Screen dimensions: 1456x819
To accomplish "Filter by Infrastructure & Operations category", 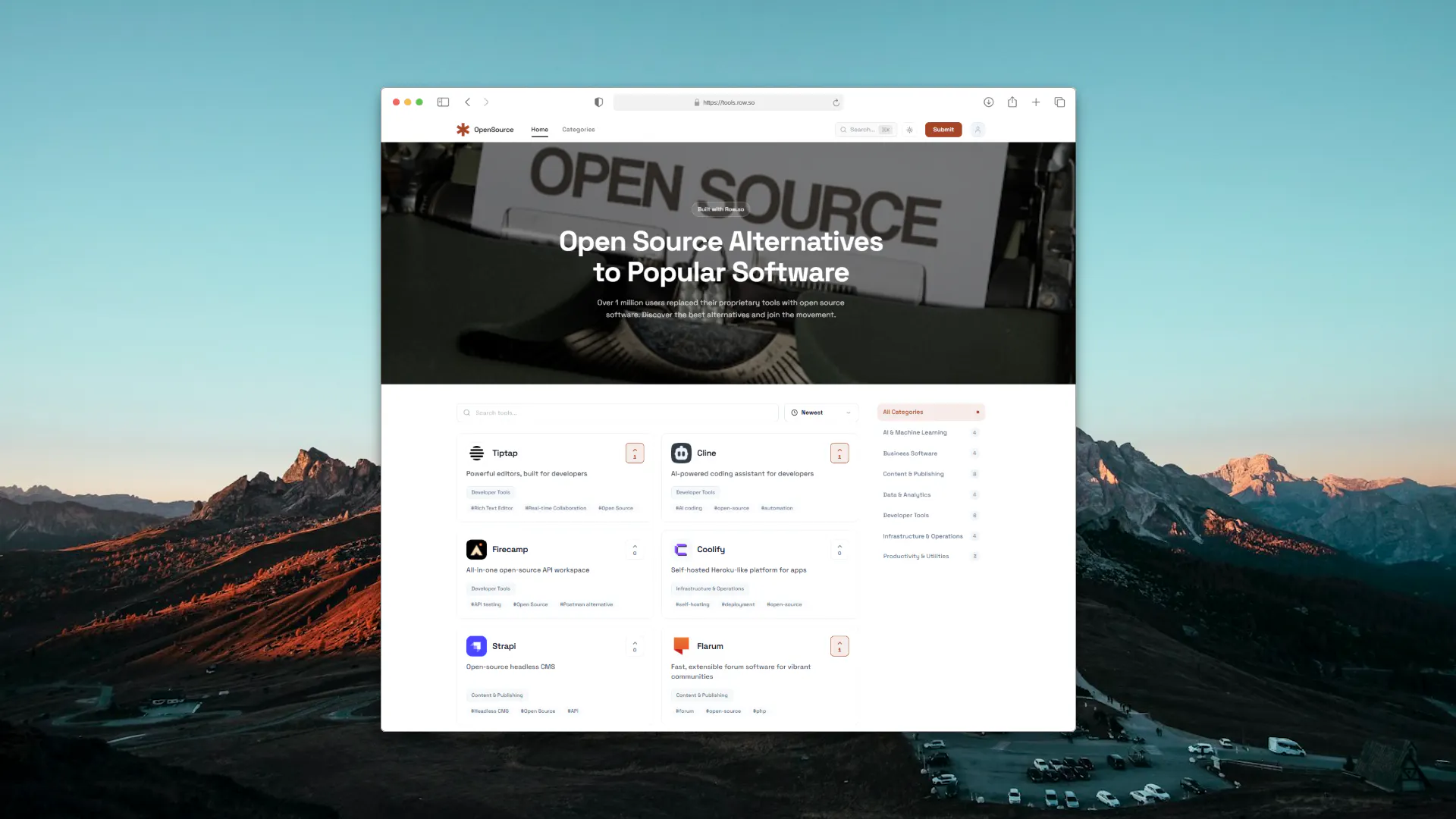I will [x=930, y=536].
